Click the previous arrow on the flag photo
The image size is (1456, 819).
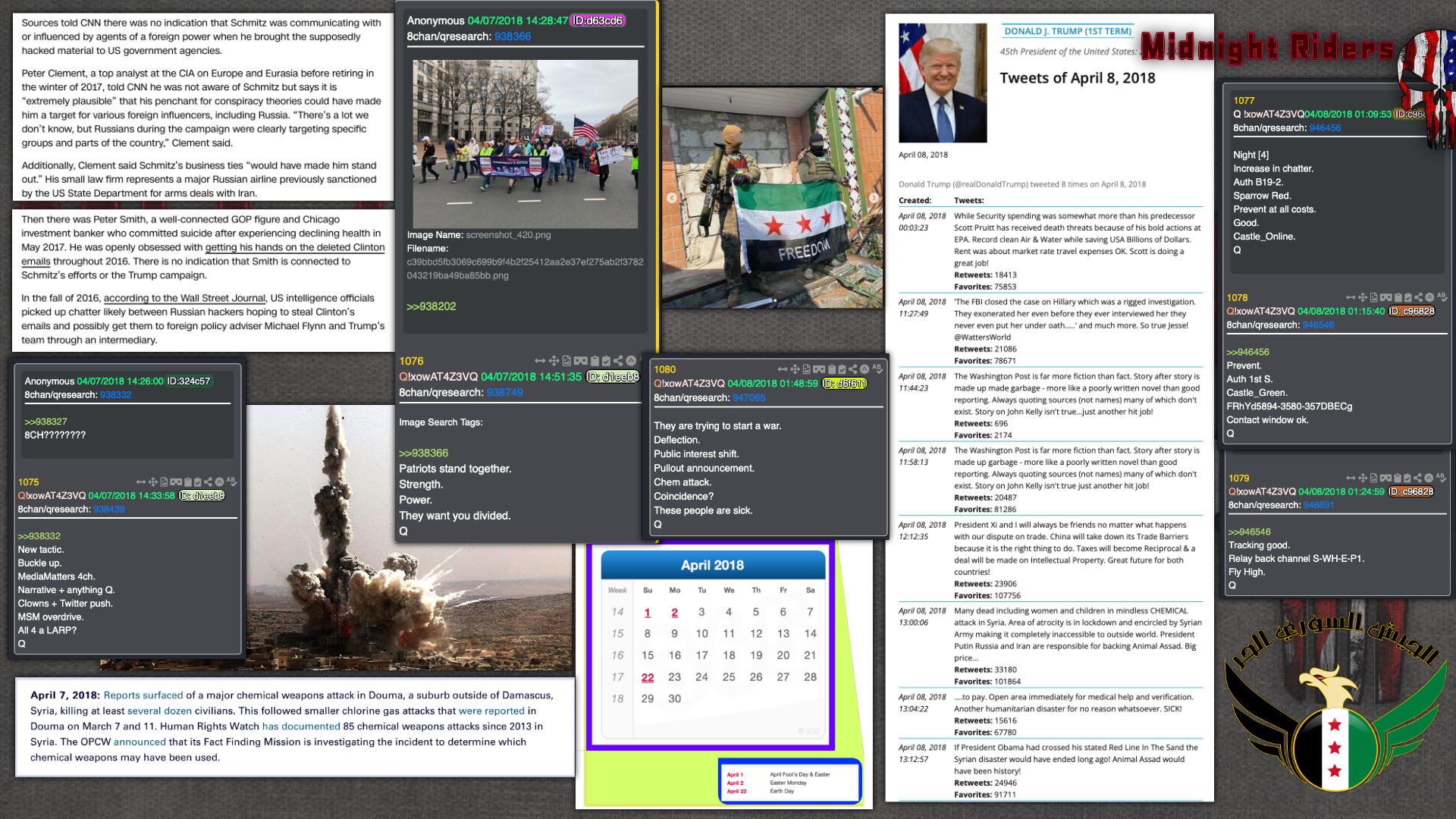coord(672,198)
